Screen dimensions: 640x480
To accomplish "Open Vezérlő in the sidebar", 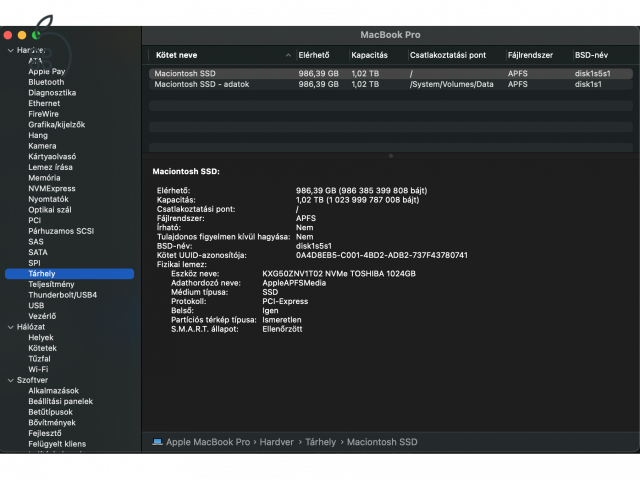I will pyautogui.click(x=42, y=316).
